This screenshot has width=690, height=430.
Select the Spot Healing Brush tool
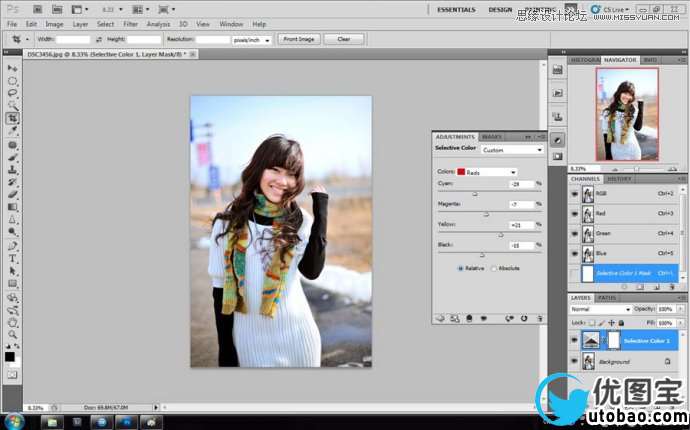[12, 145]
